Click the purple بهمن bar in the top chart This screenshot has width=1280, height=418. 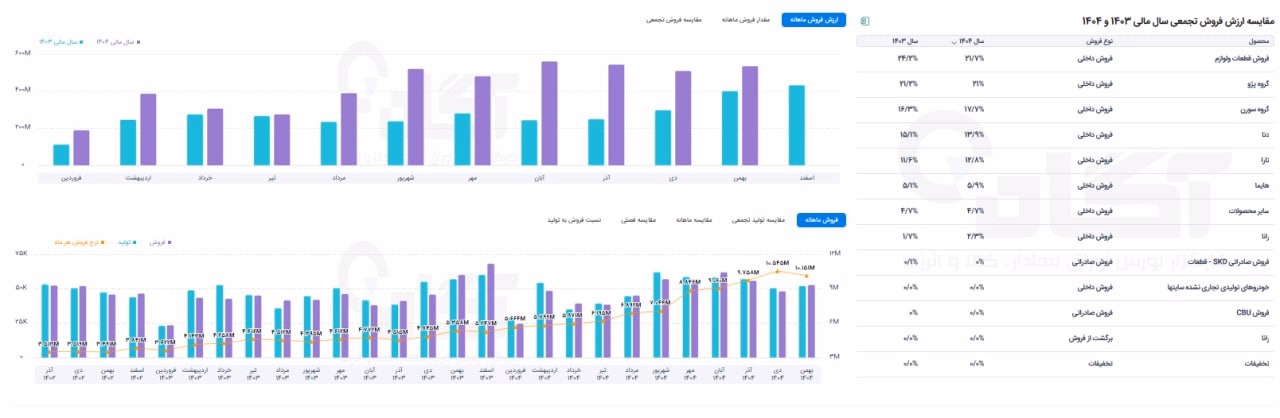[x=750, y=116]
